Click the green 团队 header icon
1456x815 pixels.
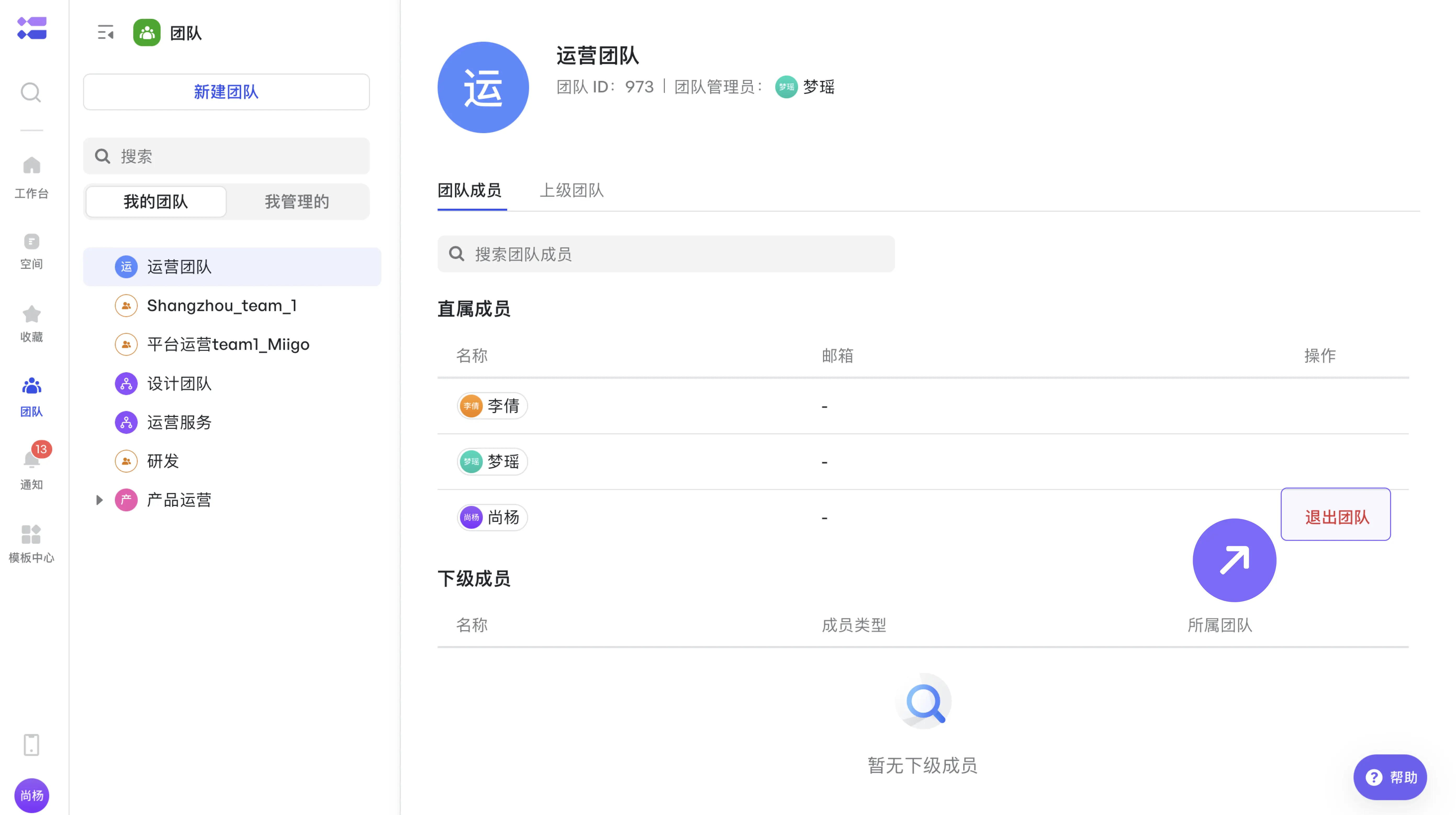coord(147,33)
